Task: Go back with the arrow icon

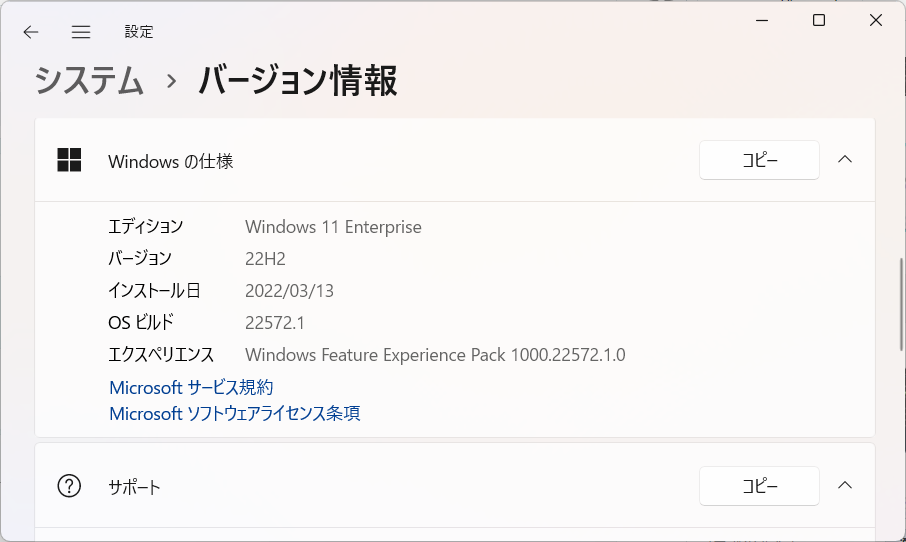Action: pos(31,32)
